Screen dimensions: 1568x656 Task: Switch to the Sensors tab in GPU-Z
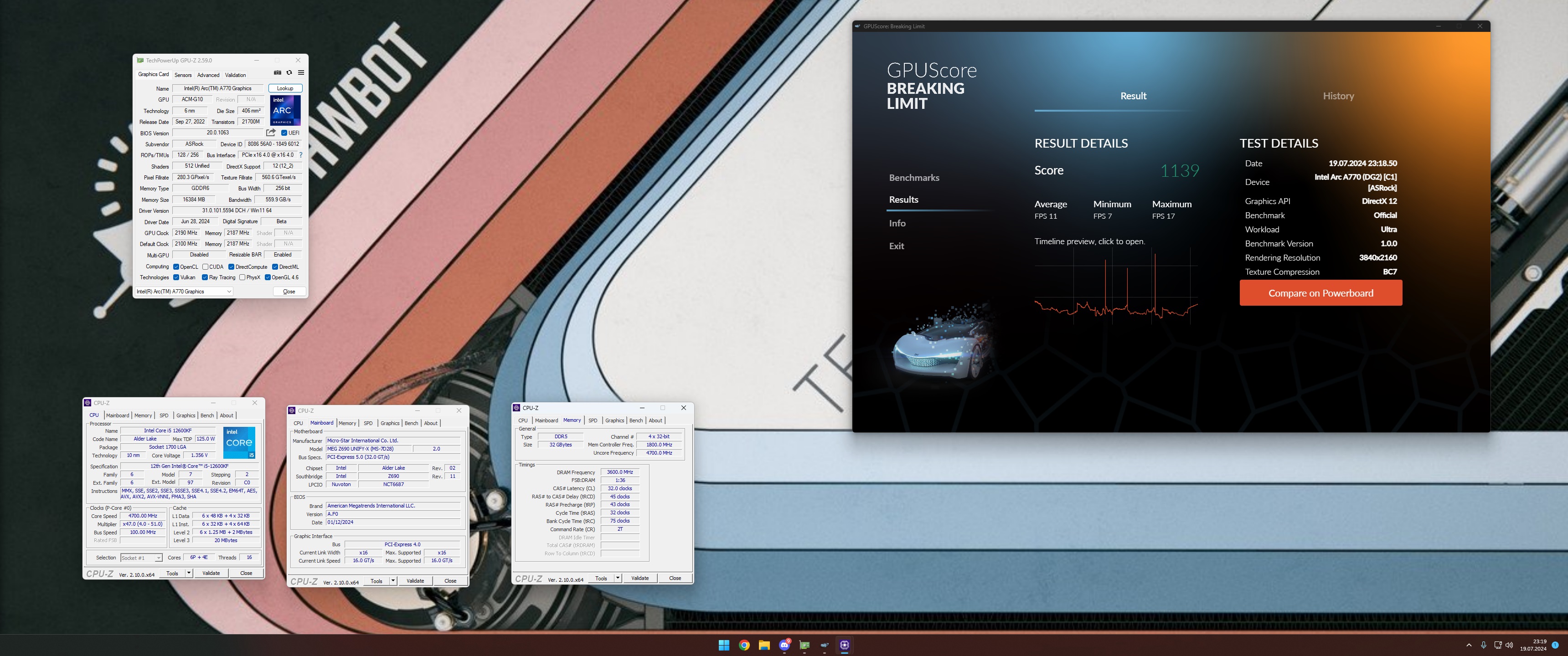click(x=183, y=75)
